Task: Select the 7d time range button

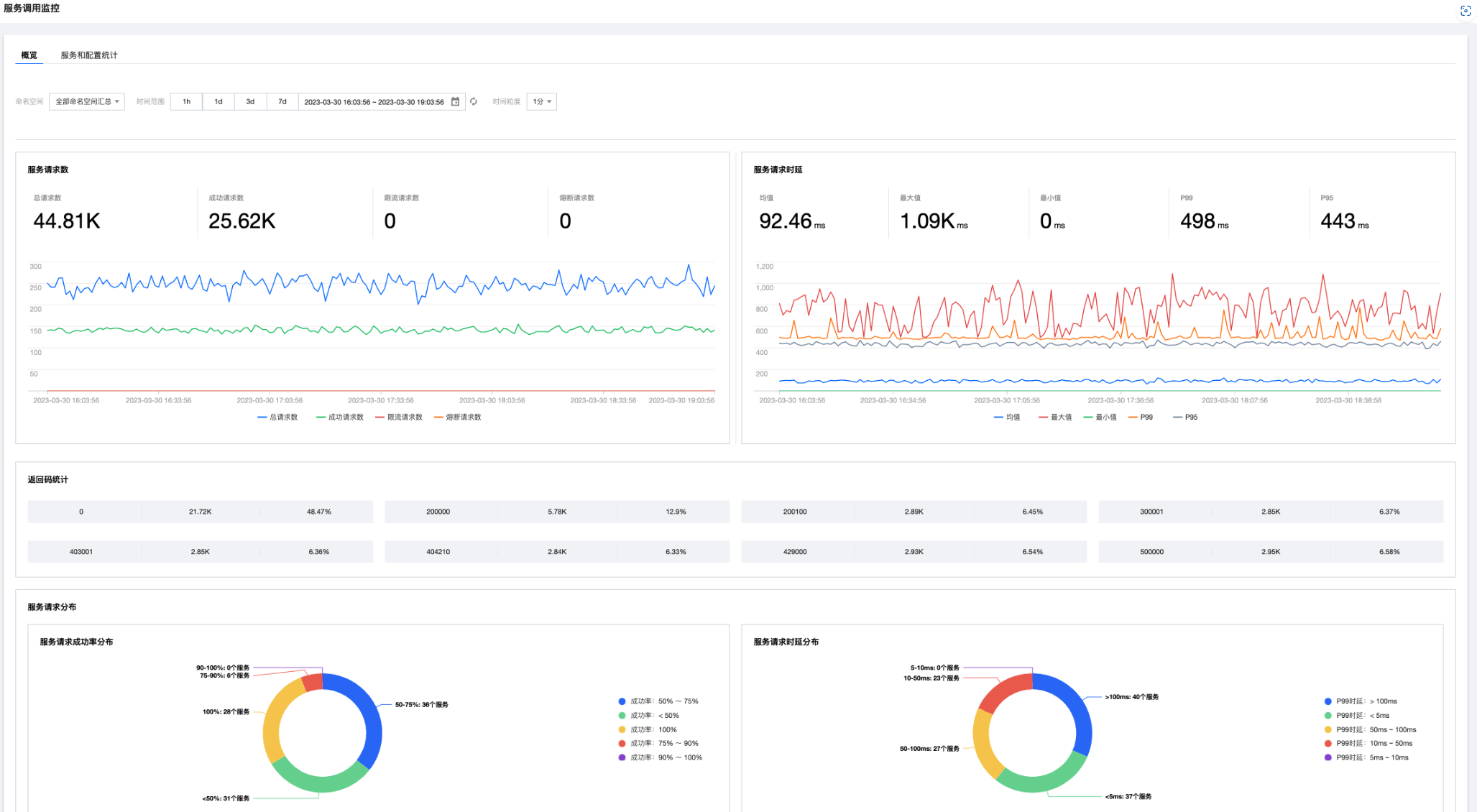Action: click(x=282, y=101)
